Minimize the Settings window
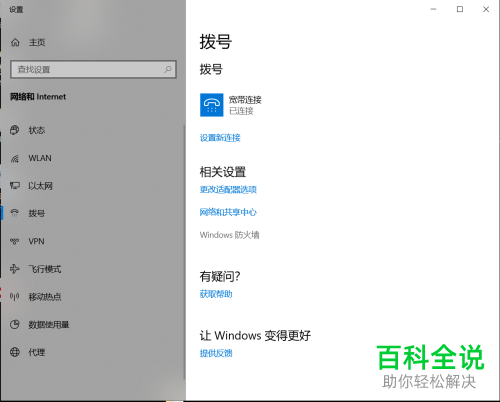Viewport: 500px width, 402px height. 433,9
